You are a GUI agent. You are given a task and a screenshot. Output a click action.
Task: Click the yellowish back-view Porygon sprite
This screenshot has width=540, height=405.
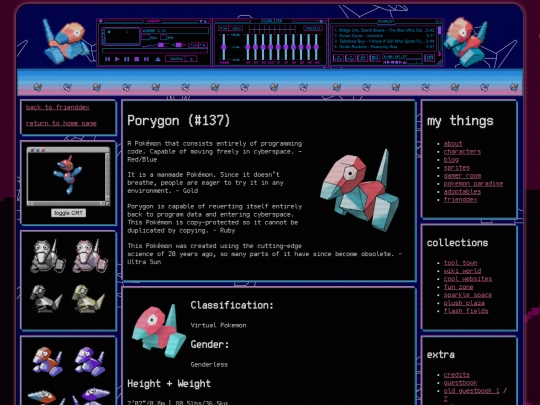tap(88, 299)
